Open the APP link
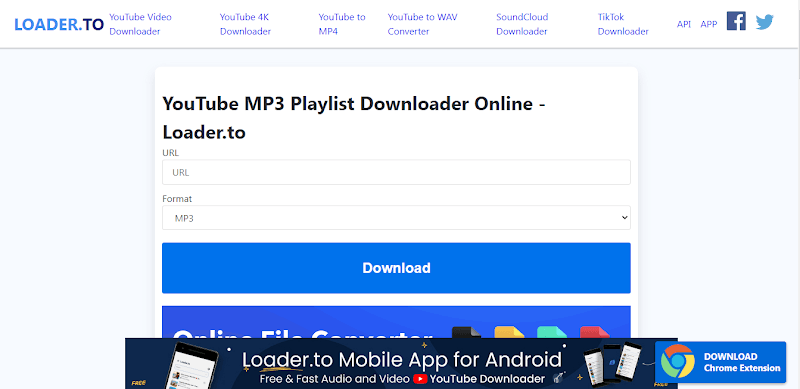 coord(709,24)
